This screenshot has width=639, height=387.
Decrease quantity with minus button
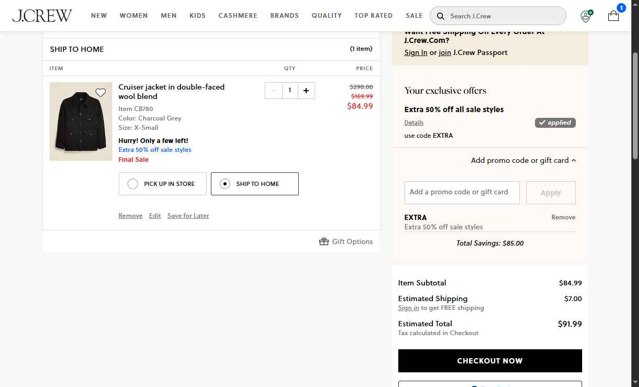pos(273,90)
